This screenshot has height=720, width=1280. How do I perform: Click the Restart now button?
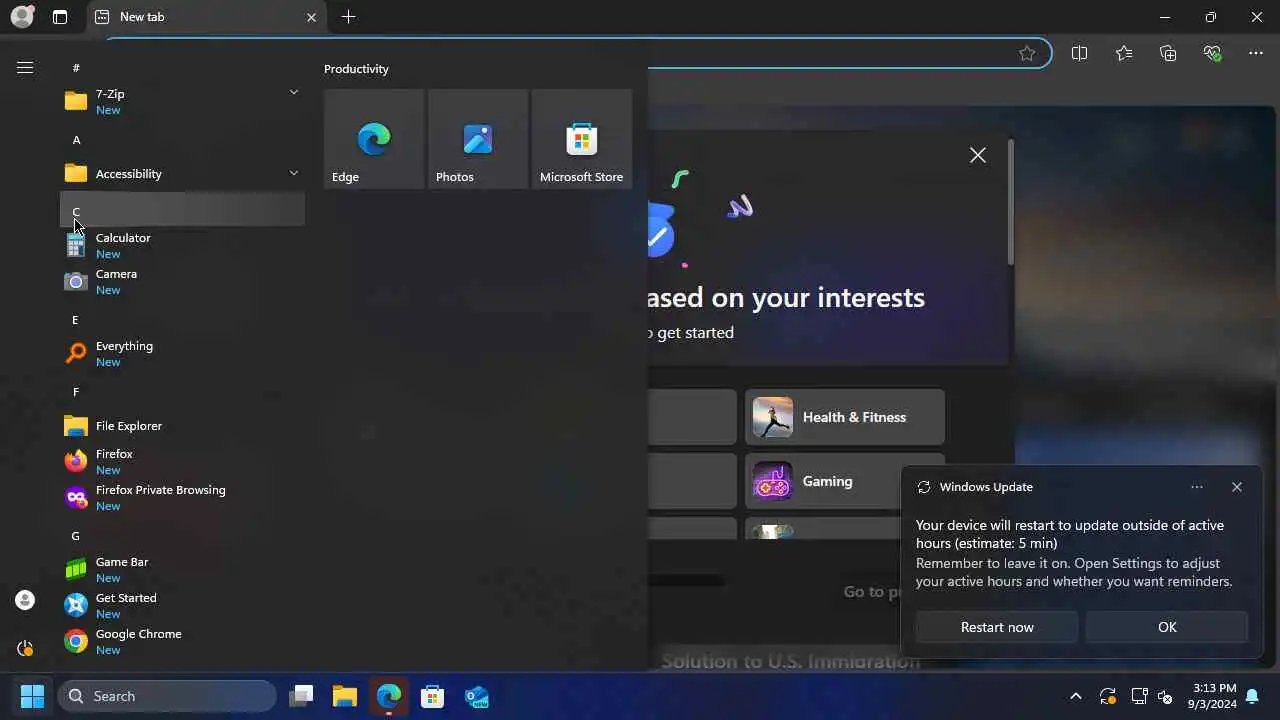[x=997, y=627]
